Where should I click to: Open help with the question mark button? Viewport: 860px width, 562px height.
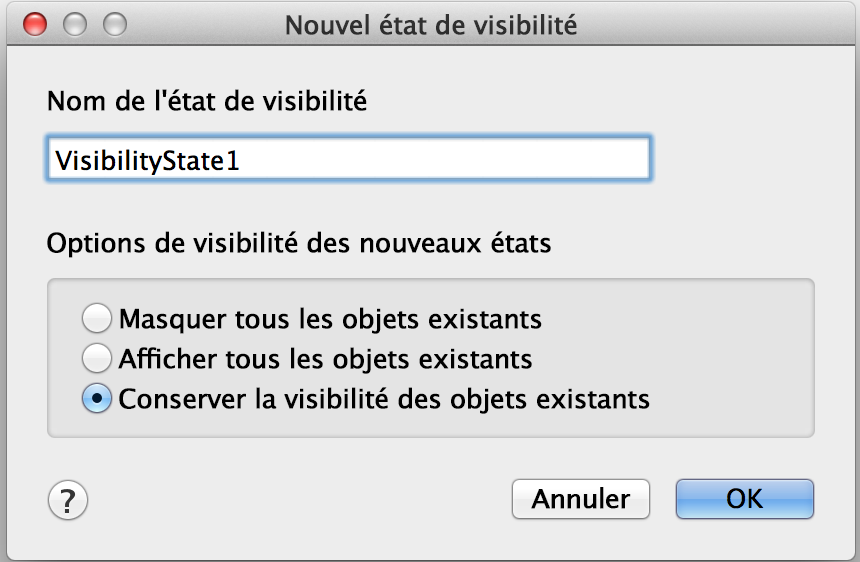(x=68, y=498)
